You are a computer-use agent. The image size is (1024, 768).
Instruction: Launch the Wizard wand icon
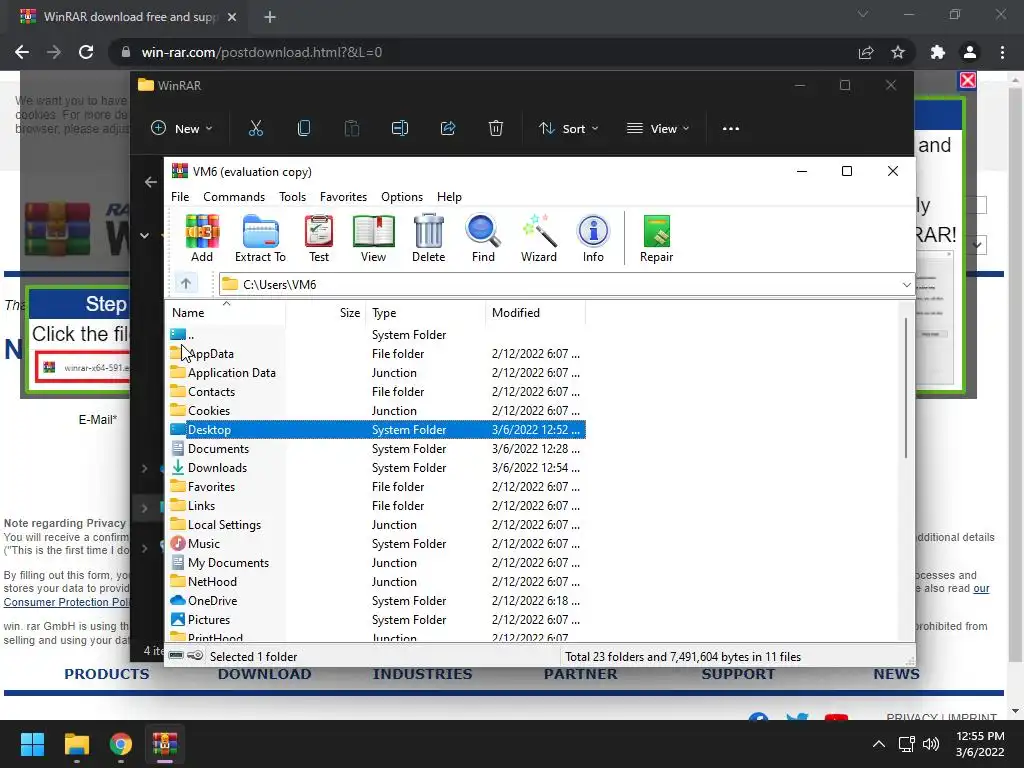coord(539,238)
